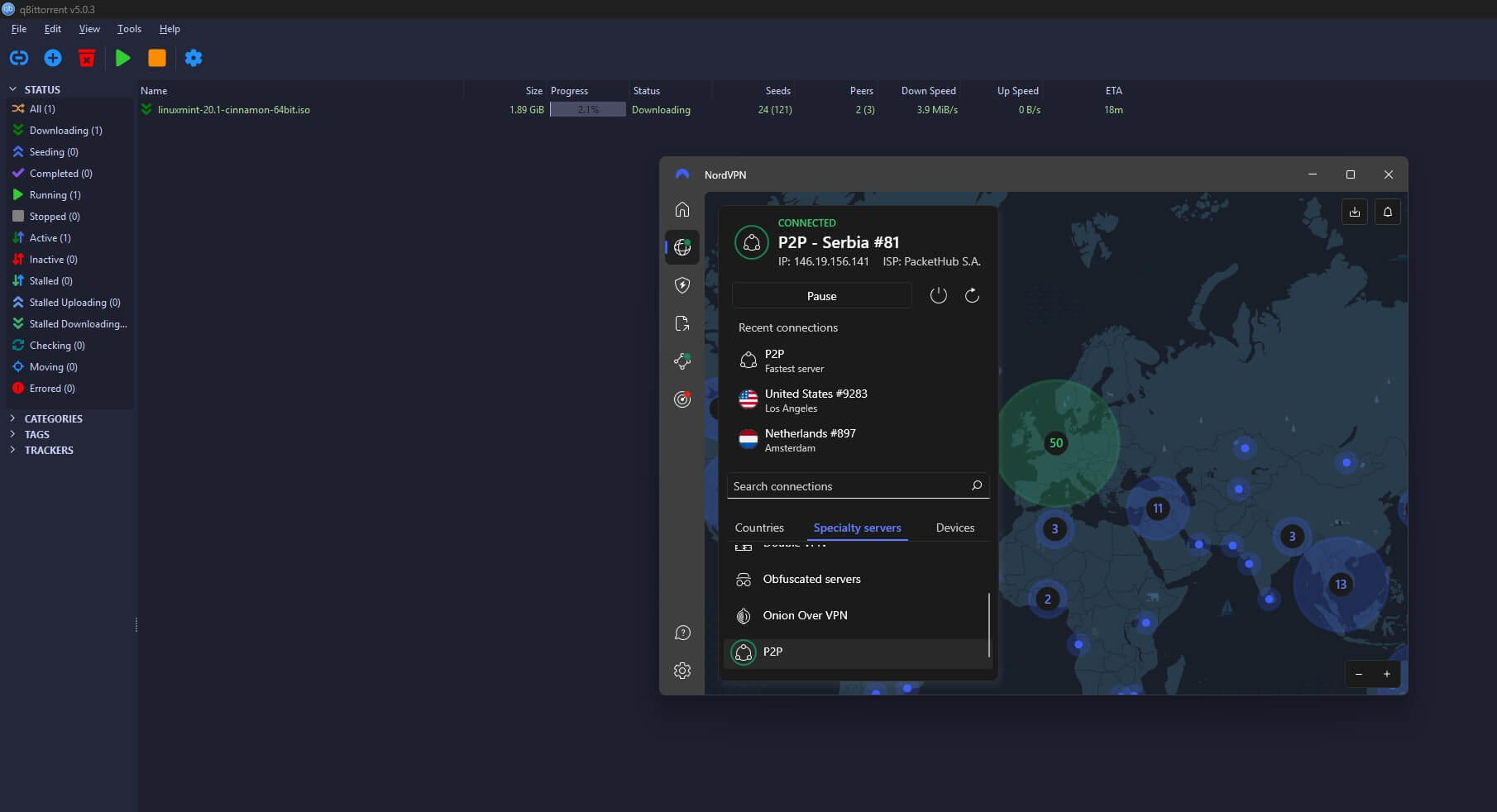Screen dimensions: 1497x812
Task: Open the View menu in qBittorrent
Action: pos(89,29)
